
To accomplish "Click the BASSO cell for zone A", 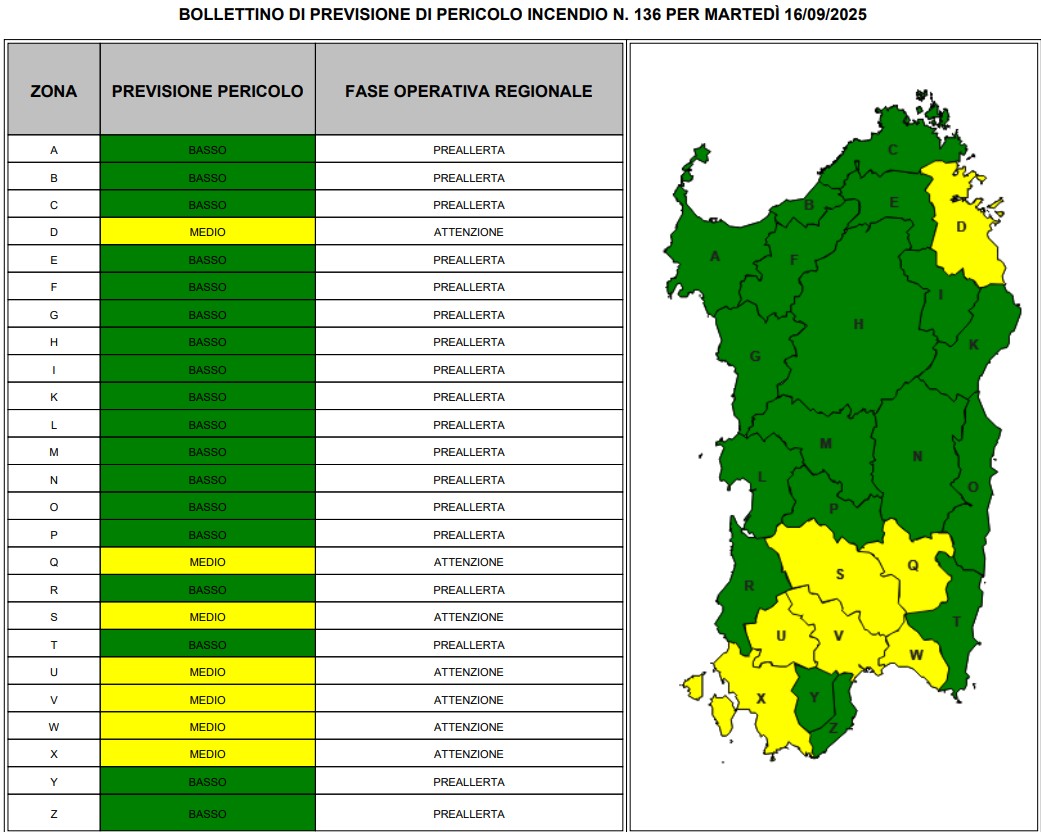I will coord(208,150).
